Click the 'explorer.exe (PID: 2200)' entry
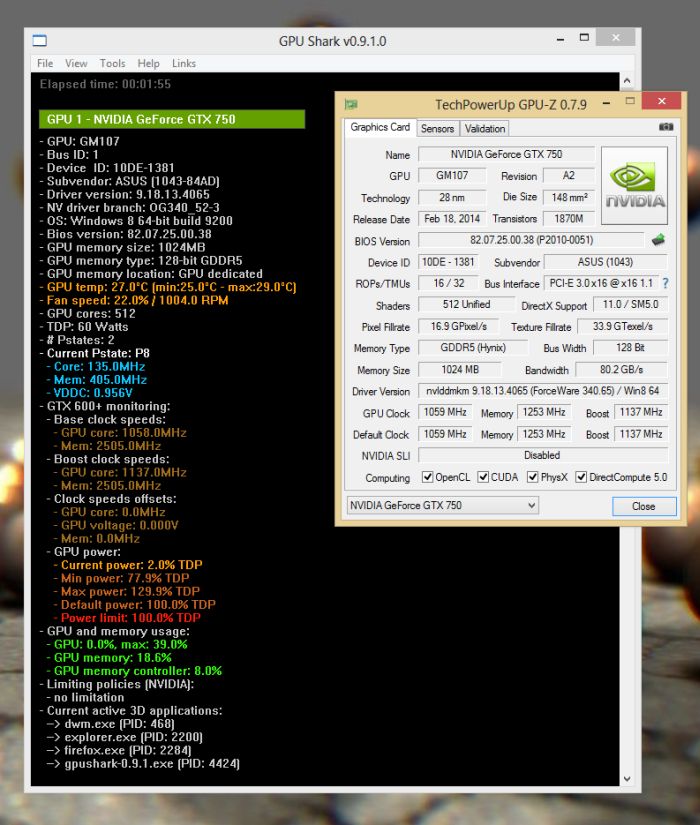This screenshot has height=825, width=700. [x=125, y=737]
